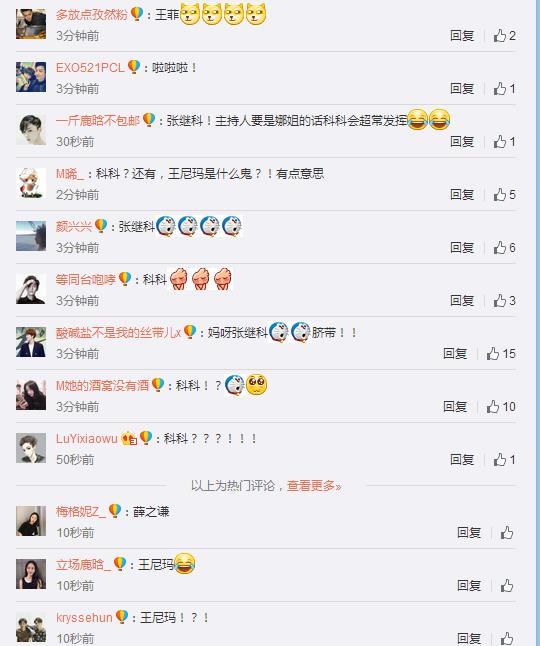Open the profile of user 酸碱盐不是我的丝带儿x
The width and height of the screenshot is (540, 646).
click(118, 332)
